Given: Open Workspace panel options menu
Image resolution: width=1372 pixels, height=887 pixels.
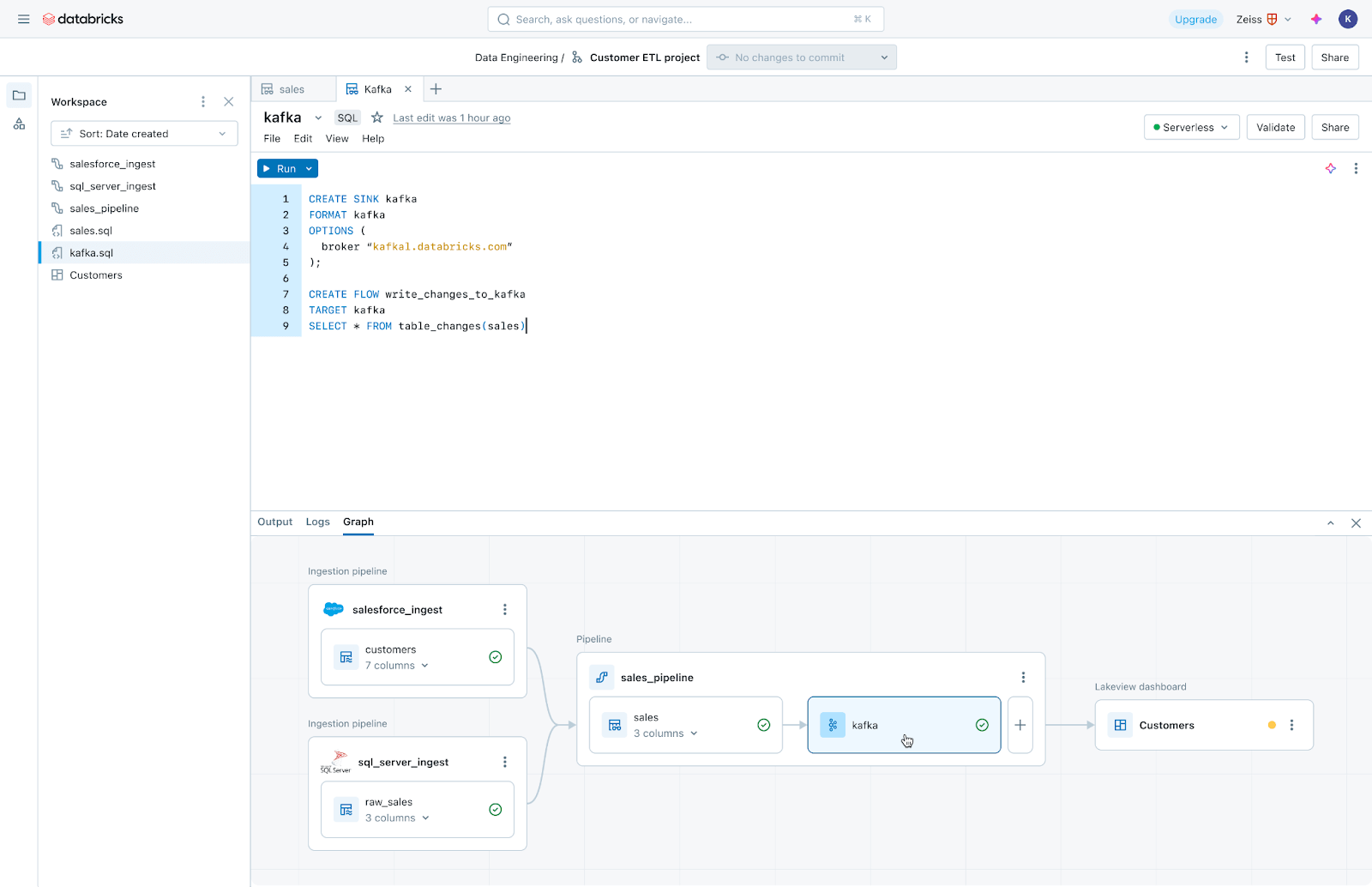Looking at the screenshot, I should click(203, 102).
